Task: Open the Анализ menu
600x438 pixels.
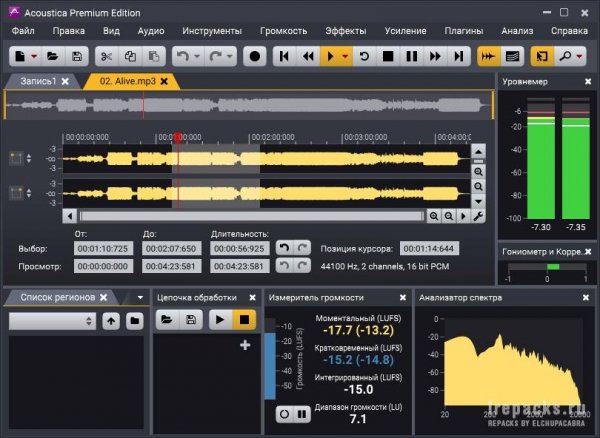Action: click(517, 31)
